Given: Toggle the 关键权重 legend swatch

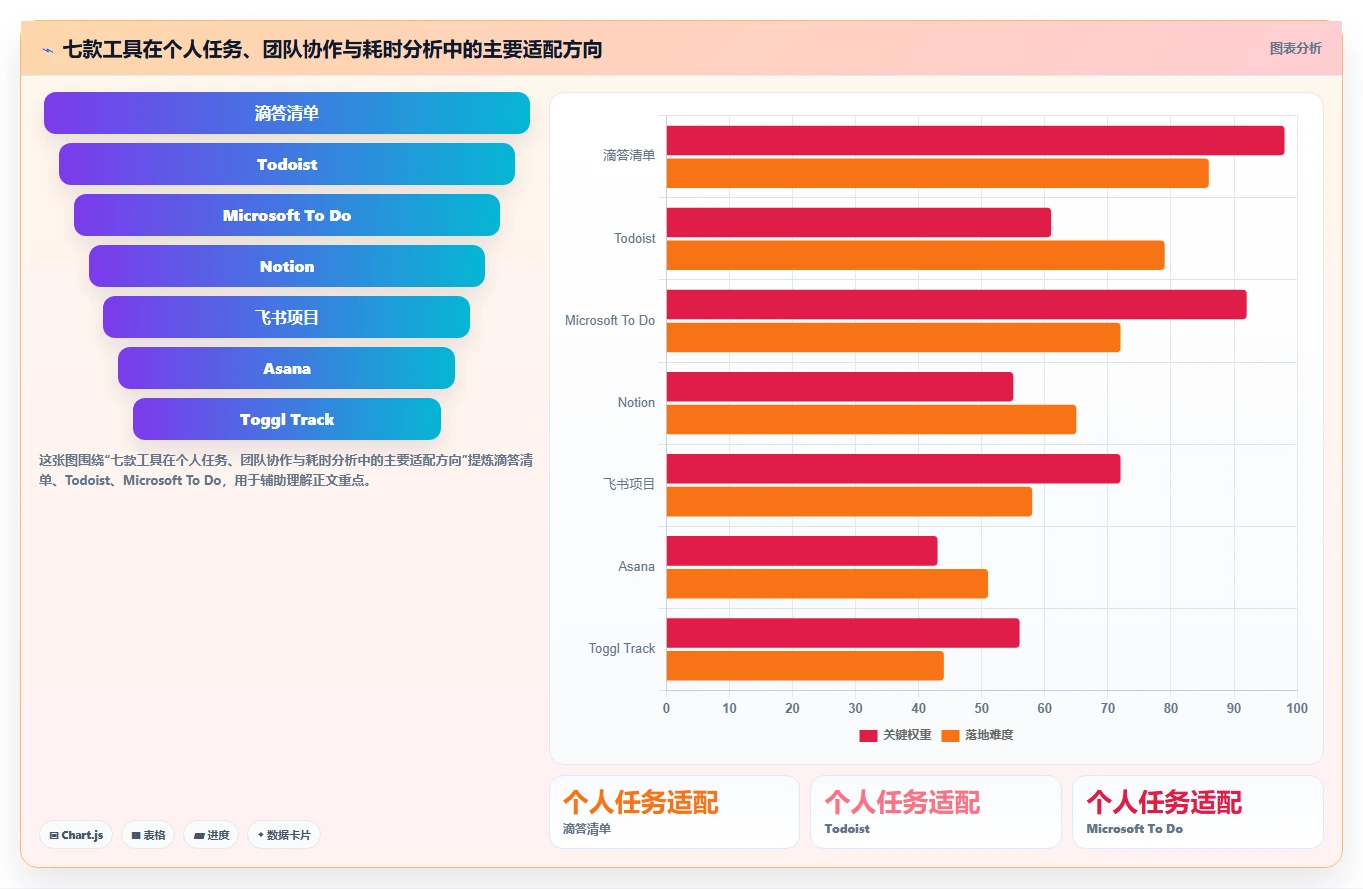Looking at the screenshot, I should (x=868, y=735).
